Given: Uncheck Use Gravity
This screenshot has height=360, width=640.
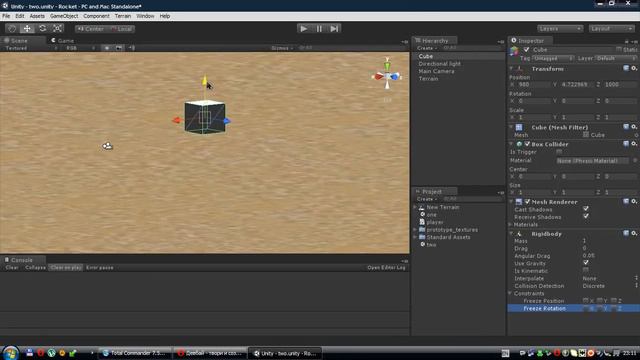Looking at the screenshot, I should click(x=586, y=263).
